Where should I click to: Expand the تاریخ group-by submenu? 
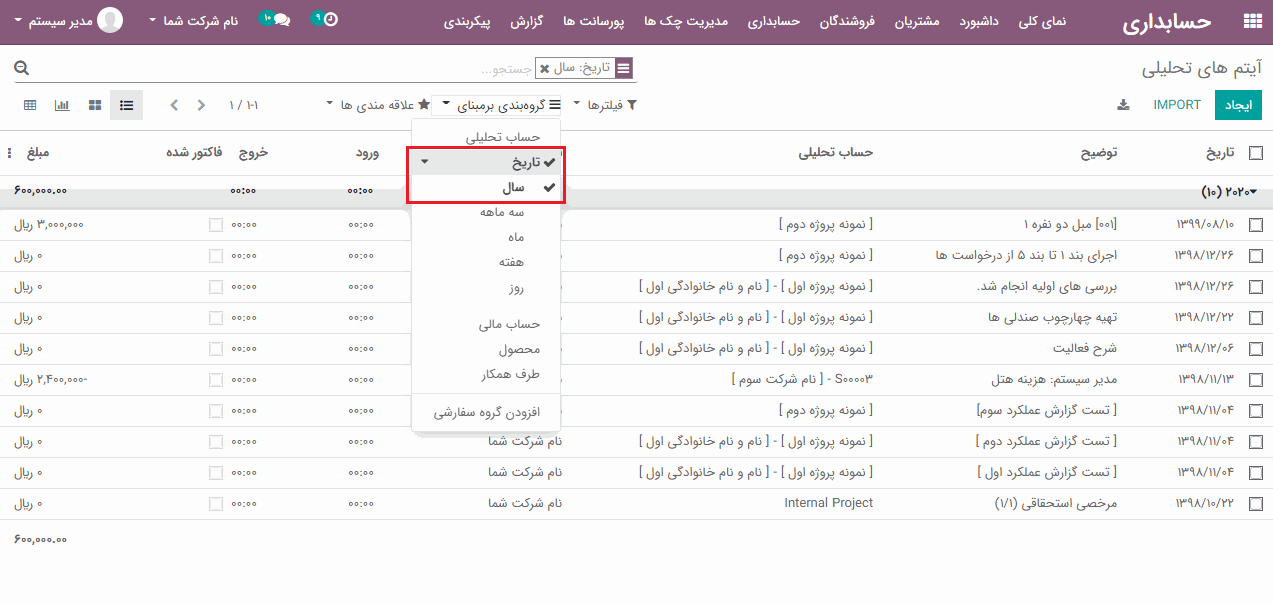coord(487,162)
